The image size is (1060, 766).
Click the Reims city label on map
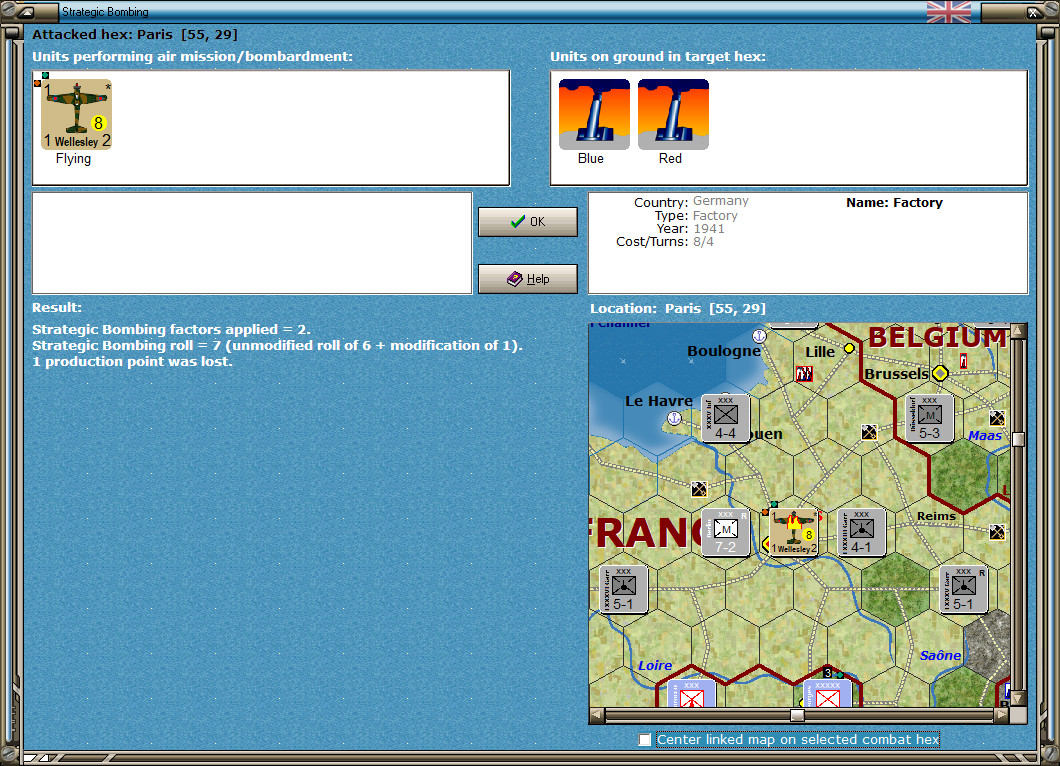tap(936, 516)
